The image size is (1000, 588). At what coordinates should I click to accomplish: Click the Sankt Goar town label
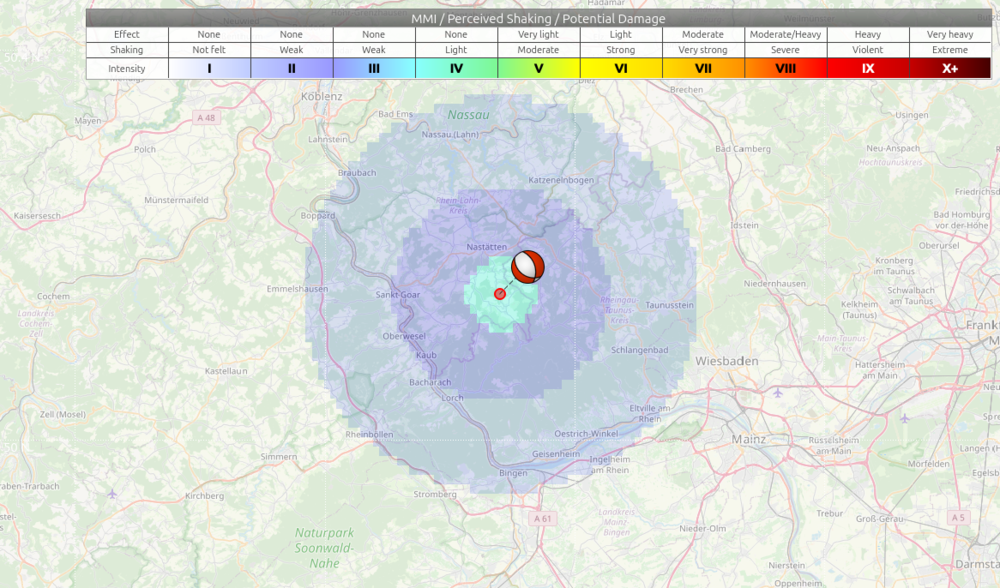point(397,295)
